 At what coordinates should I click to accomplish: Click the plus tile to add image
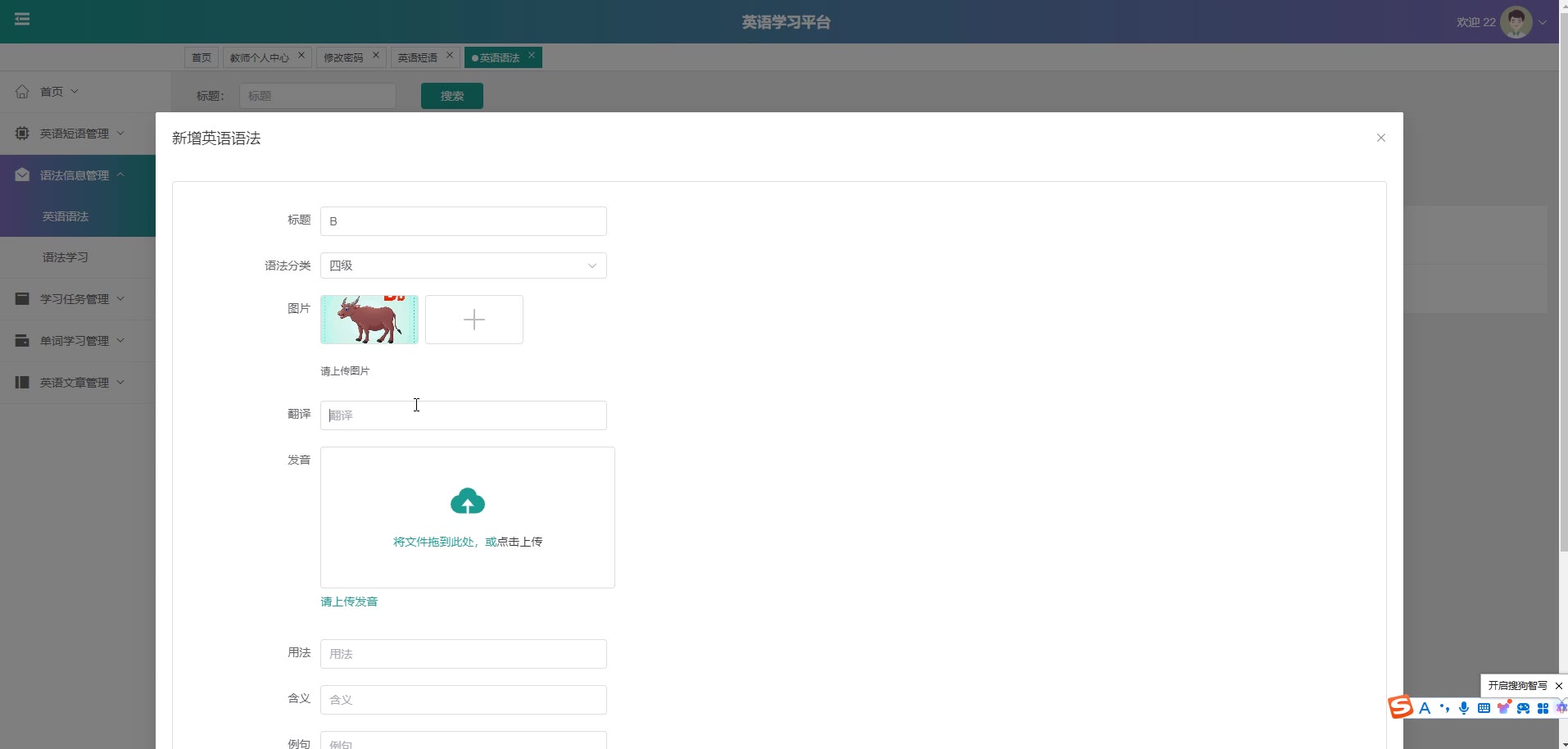[x=474, y=320]
